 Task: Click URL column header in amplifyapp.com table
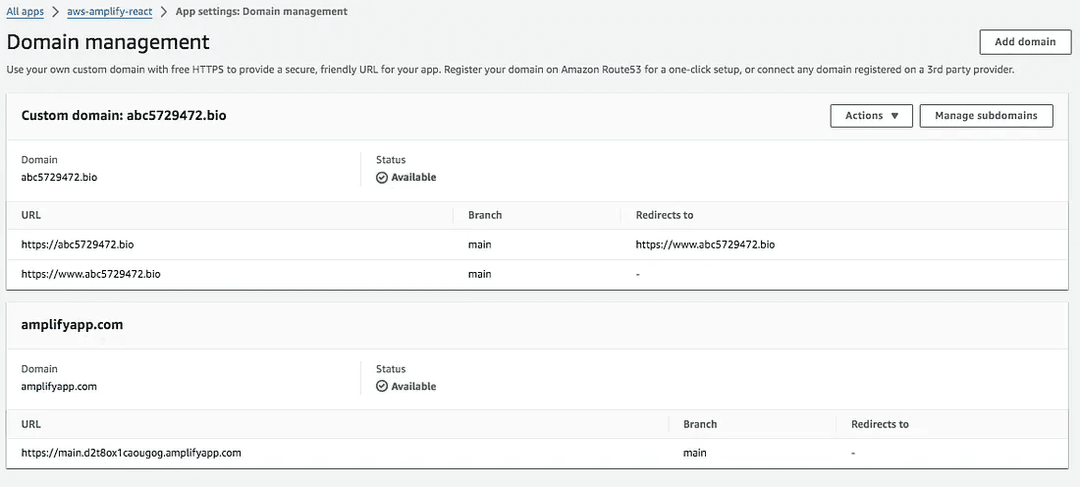point(31,424)
